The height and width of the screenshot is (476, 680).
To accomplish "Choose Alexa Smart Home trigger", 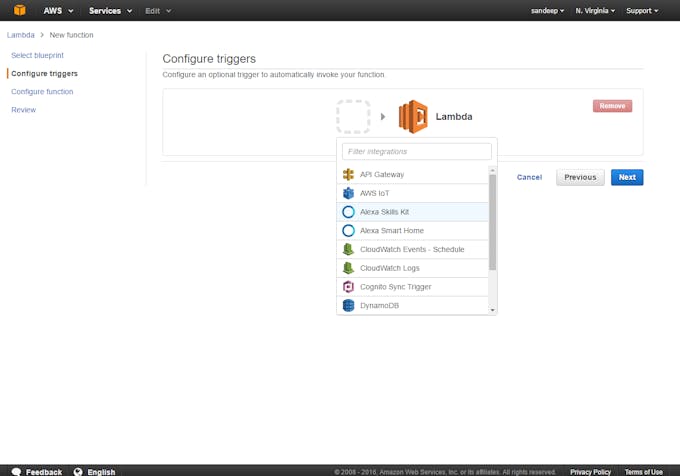I will click(413, 231).
